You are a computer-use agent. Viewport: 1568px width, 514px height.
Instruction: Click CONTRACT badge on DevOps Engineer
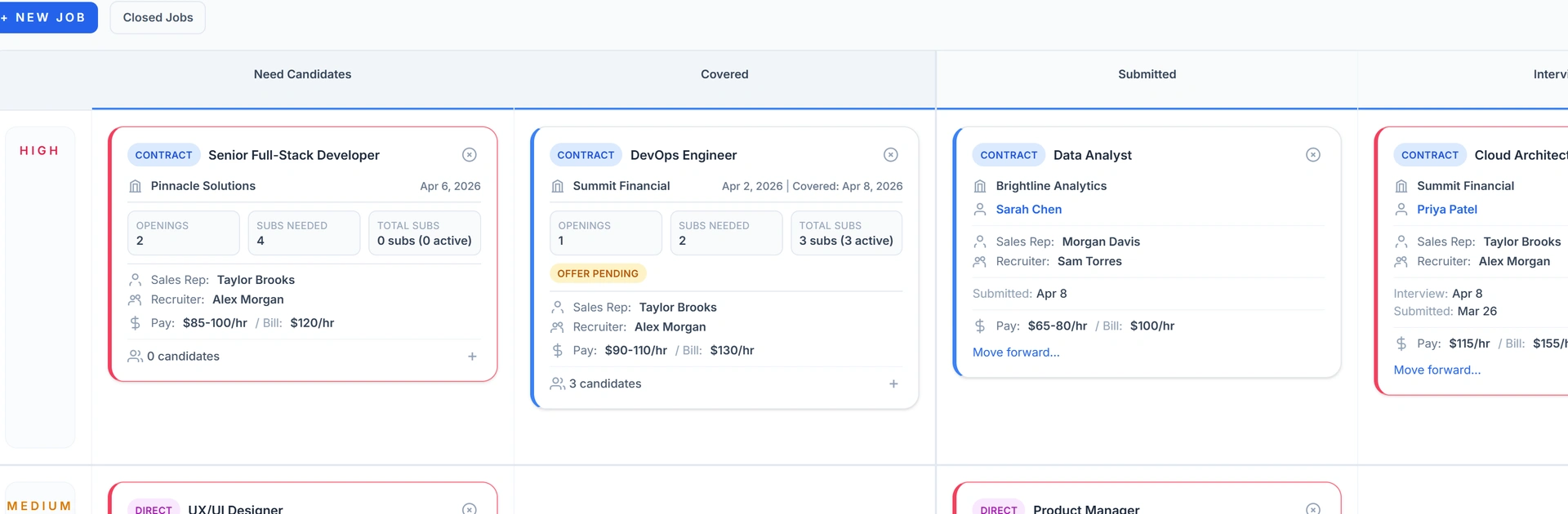point(586,155)
